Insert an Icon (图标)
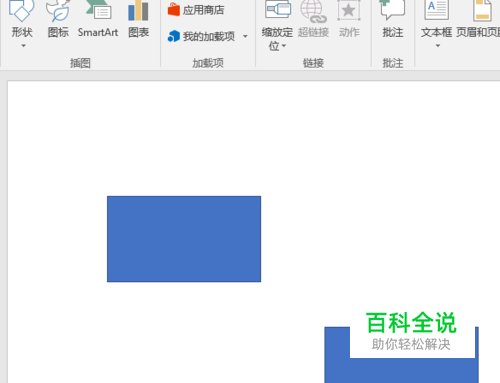The image size is (500, 383). point(58,20)
